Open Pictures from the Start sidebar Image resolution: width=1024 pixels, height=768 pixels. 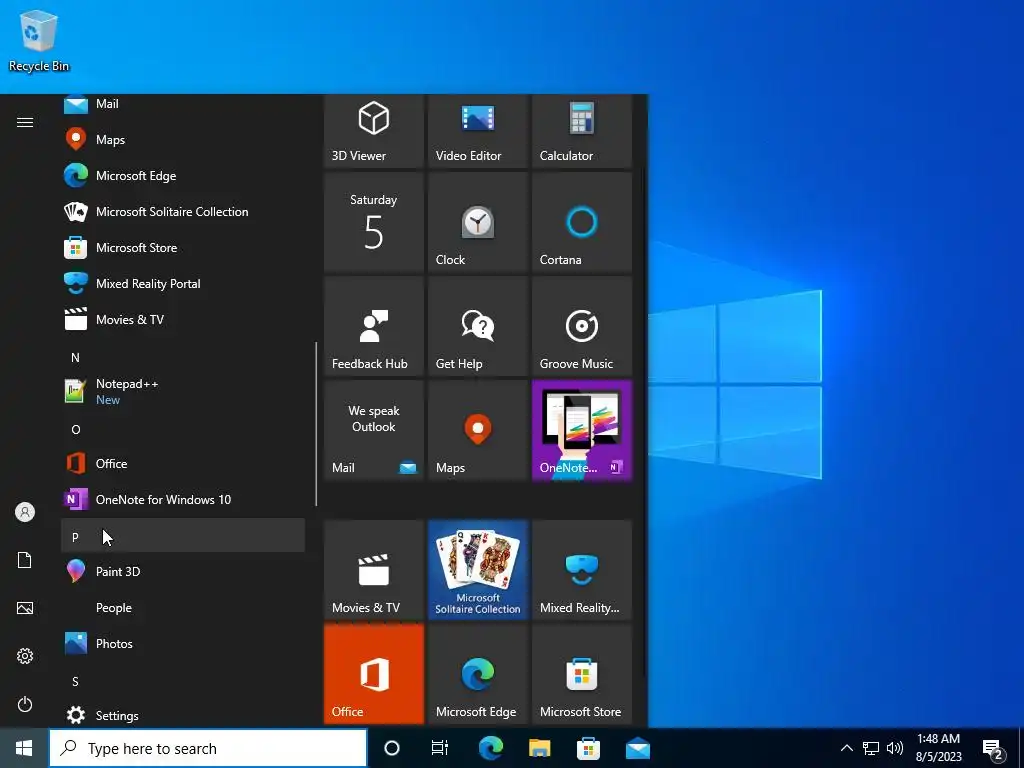[25, 608]
